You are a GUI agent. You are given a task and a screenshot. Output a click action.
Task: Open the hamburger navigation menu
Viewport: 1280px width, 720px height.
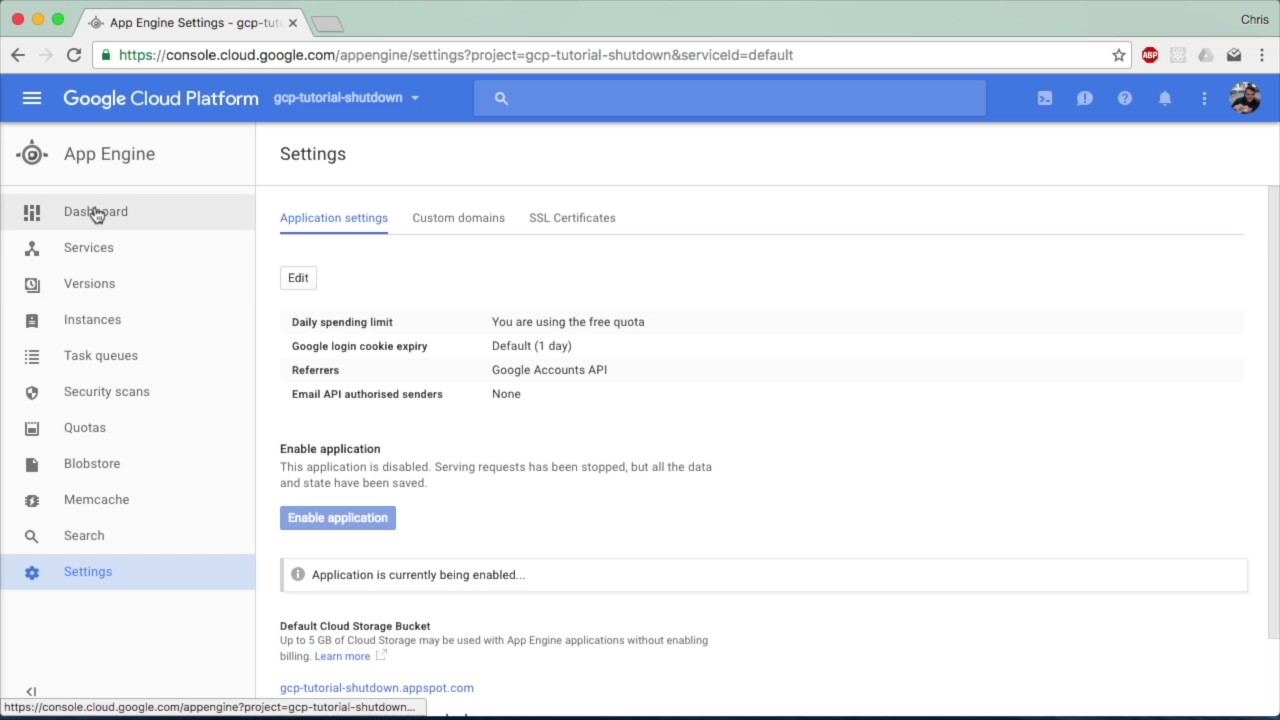tap(32, 98)
